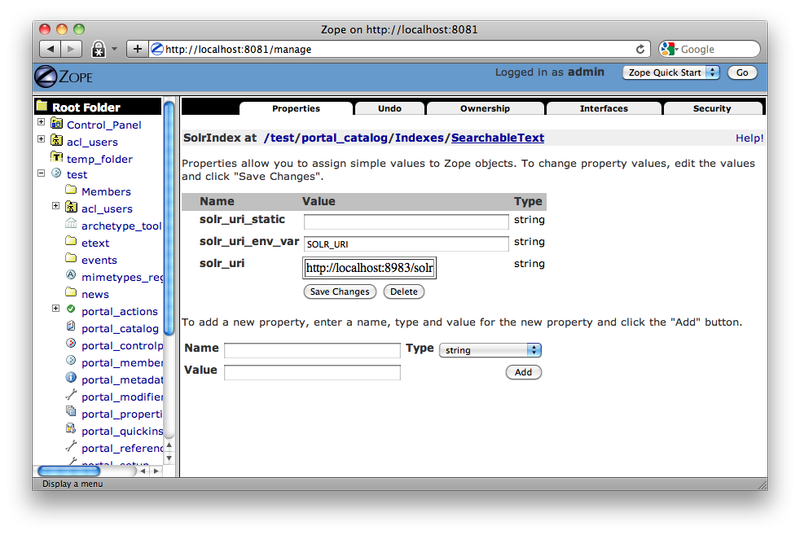800x535 pixels.
Task: Click the new property Value field
Action: (x=312, y=372)
